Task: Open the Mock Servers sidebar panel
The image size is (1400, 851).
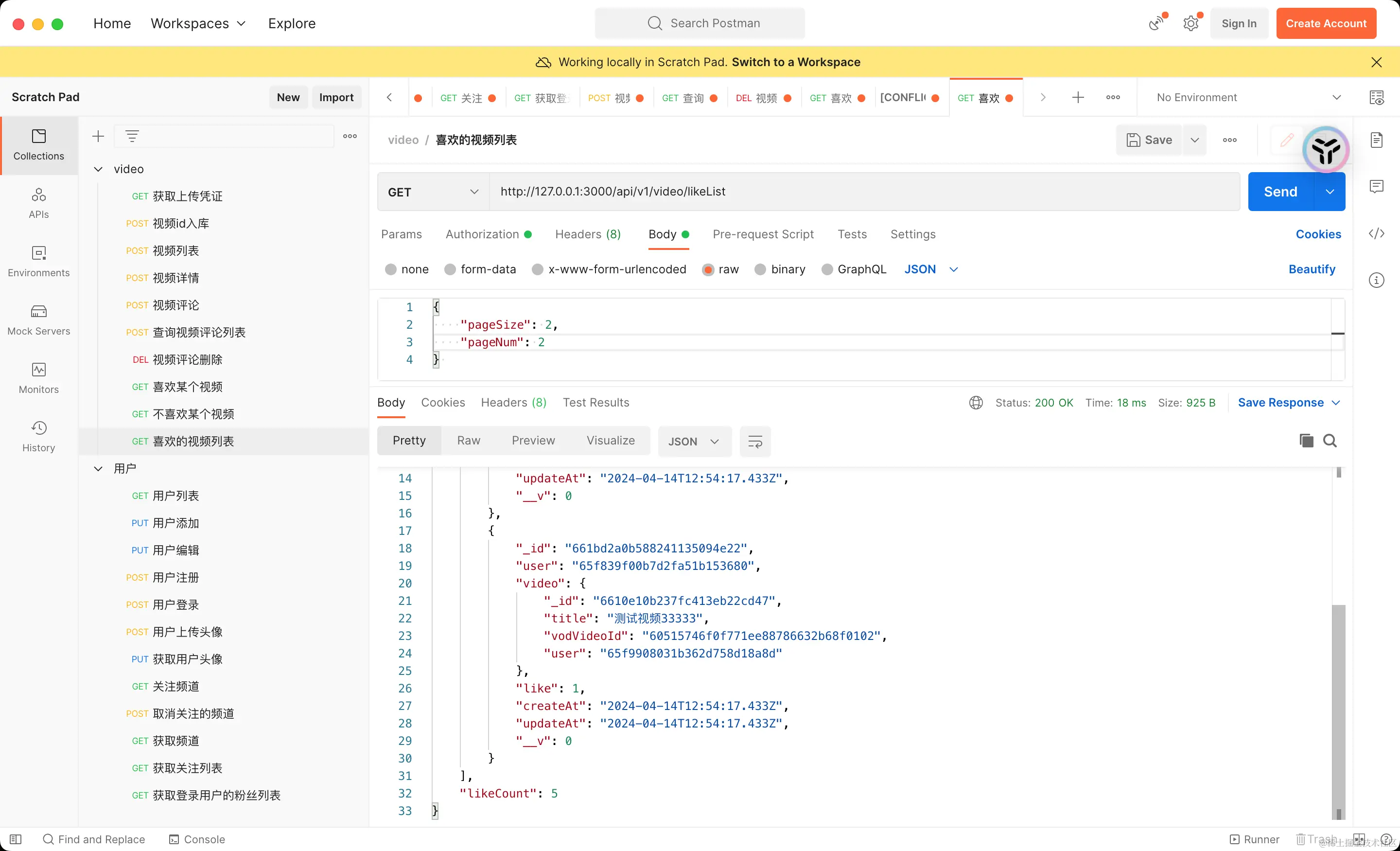Action: tap(38, 320)
